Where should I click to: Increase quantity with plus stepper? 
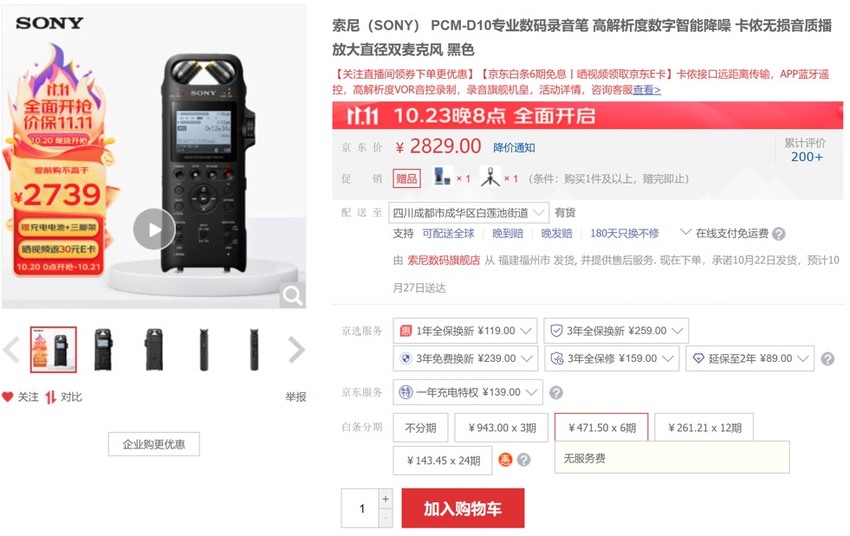385,499
